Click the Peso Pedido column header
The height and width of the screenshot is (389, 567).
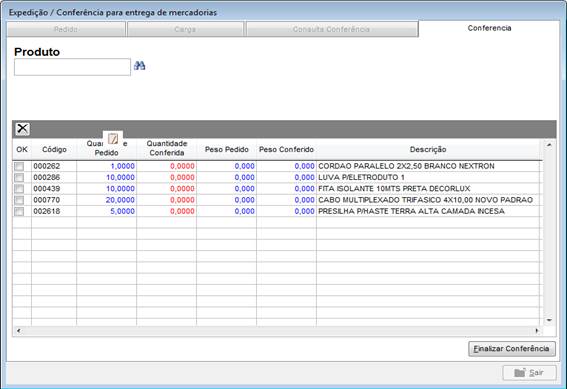(227, 149)
